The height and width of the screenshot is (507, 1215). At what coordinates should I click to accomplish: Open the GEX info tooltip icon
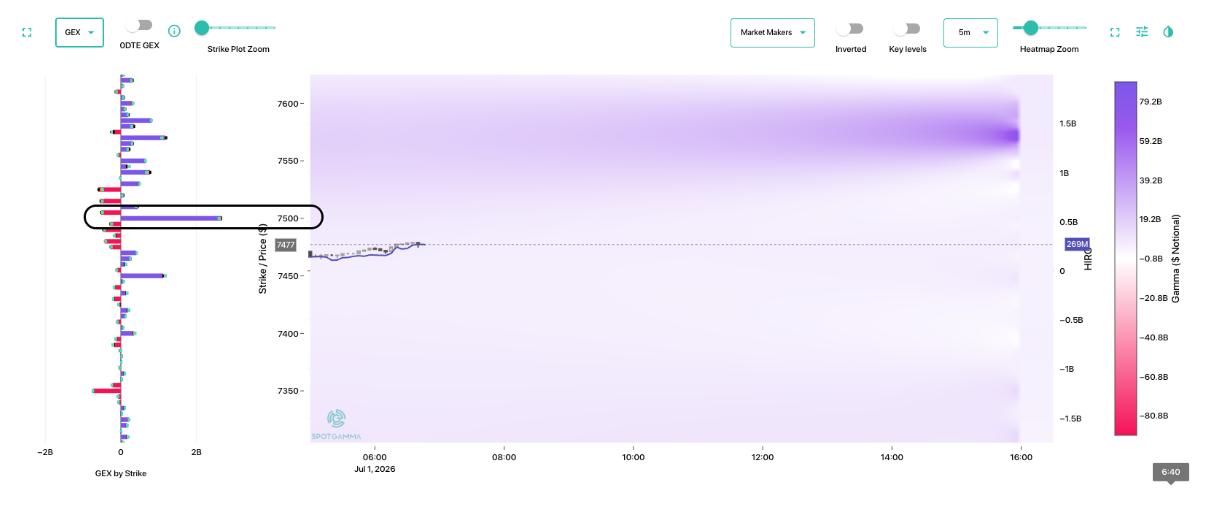[x=174, y=31]
